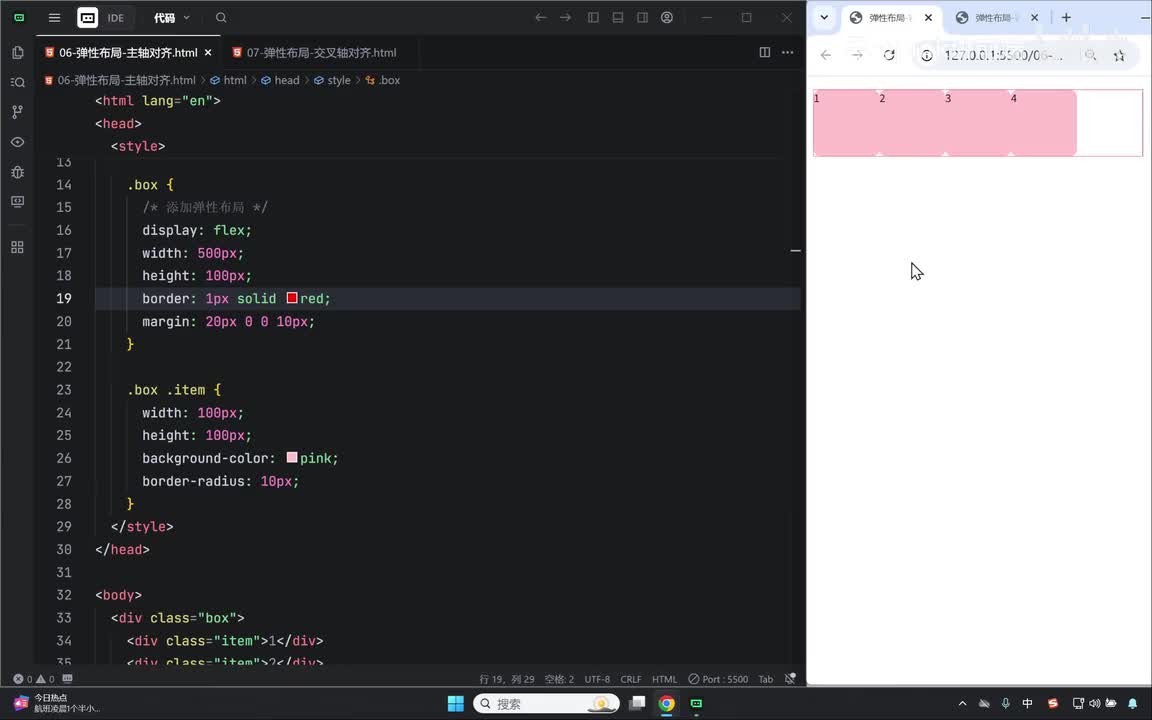Screen dimensions: 1152x720
Task: Click the IDE mode icon
Action: (x=87, y=18)
